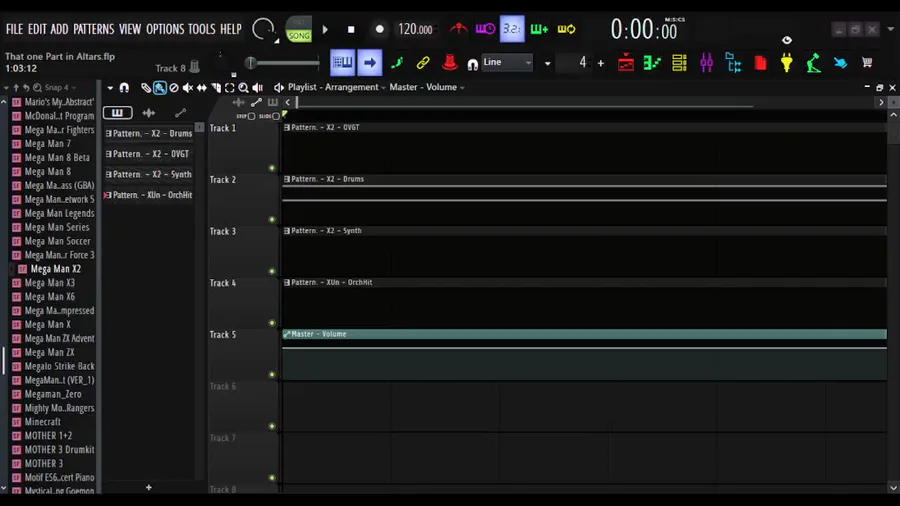Image resolution: width=900 pixels, height=506 pixels.
Task: Open the Snap 4 browser dropdown
Action: 60,88
